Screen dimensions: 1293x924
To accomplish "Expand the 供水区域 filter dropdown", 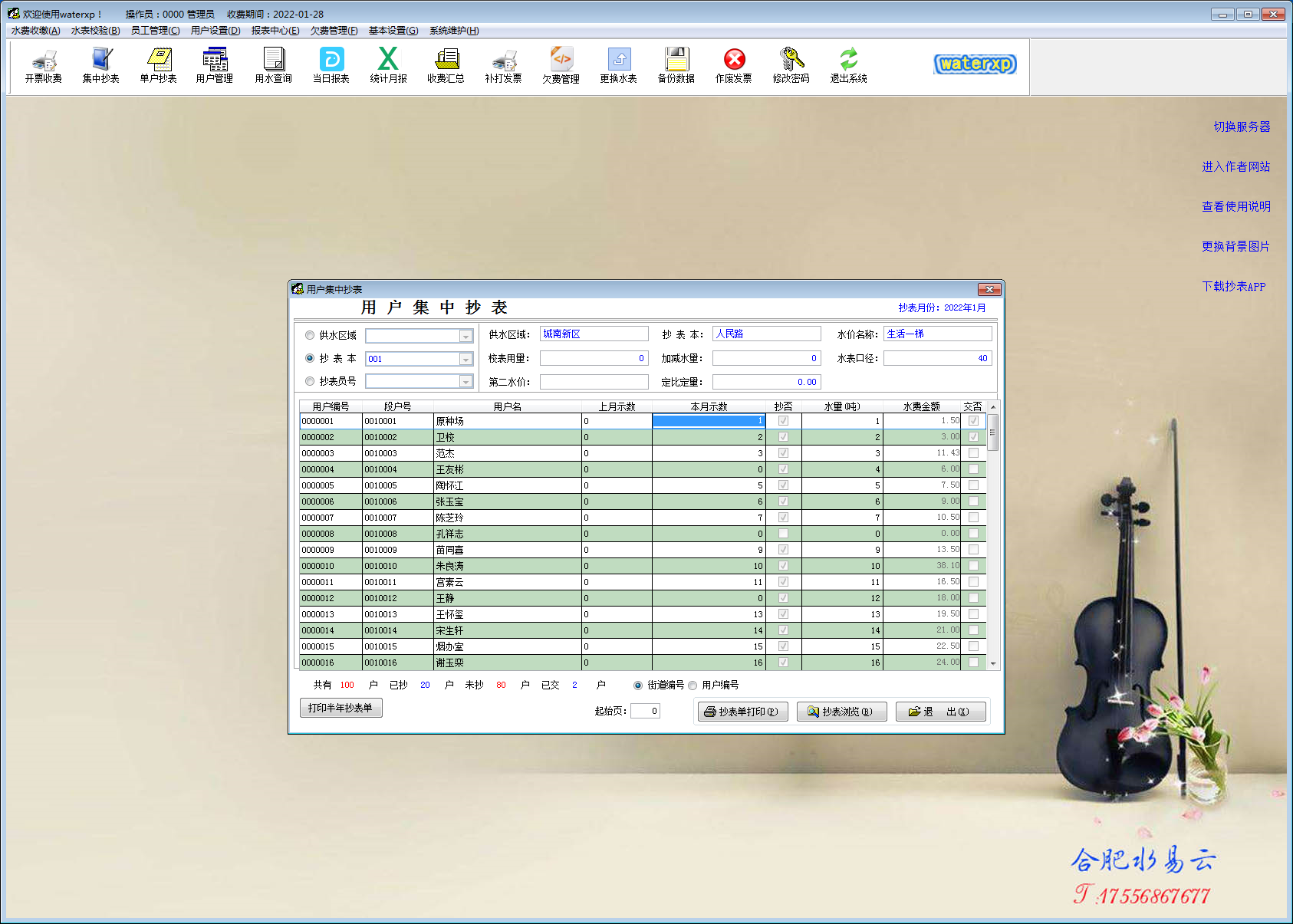I will tap(466, 336).
